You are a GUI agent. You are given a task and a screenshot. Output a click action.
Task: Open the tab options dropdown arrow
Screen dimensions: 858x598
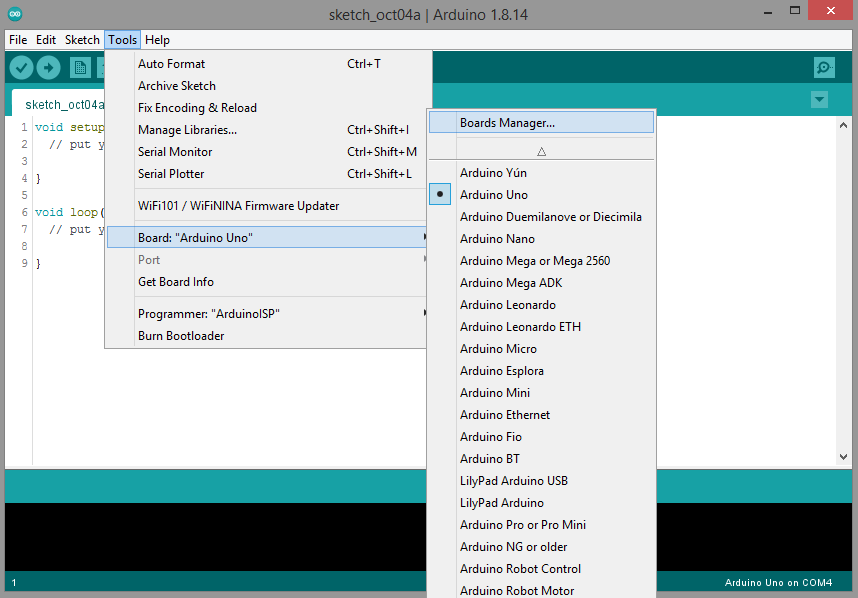[x=819, y=100]
